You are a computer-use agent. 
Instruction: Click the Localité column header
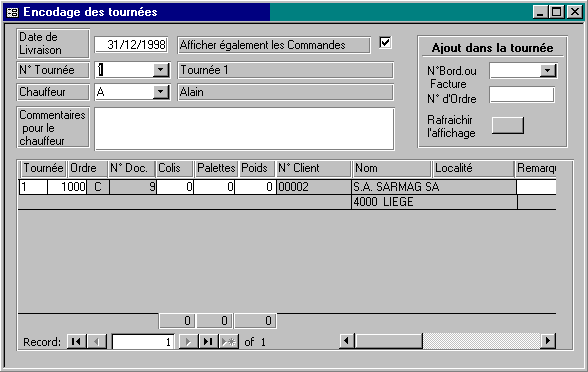pyautogui.click(x=473, y=168)
